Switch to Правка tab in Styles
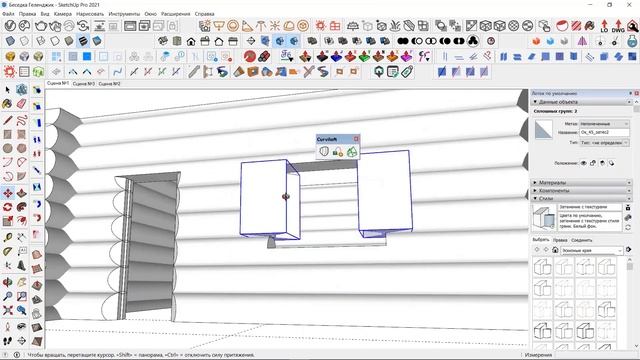Image resolution: width=640 pixels, height=360 pixels. pos(560,240)
